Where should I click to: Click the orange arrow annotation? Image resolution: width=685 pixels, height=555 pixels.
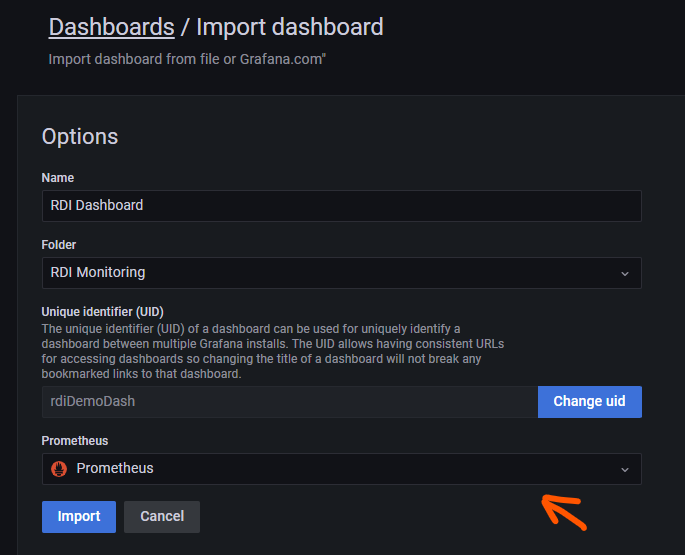click(563, 511)
